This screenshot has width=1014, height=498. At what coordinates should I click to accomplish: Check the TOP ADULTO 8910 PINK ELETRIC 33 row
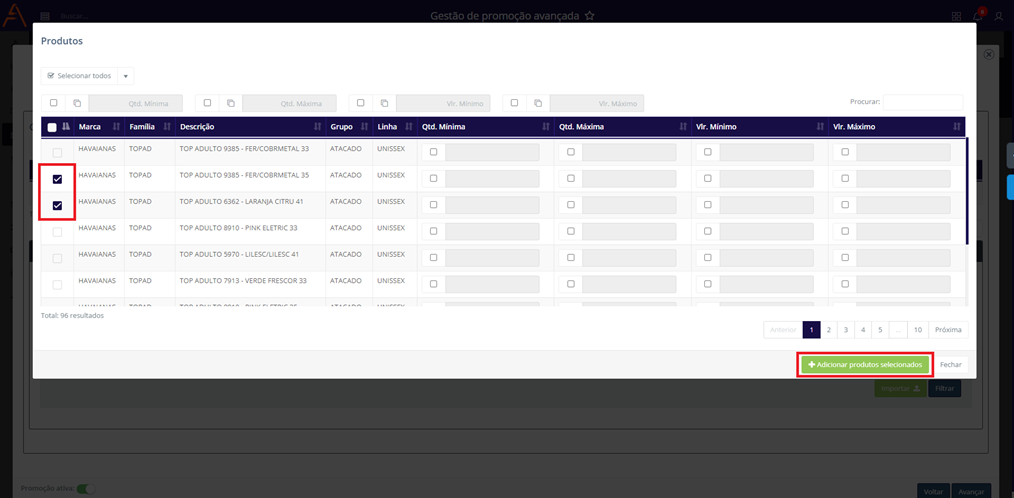tap(57, 232)
